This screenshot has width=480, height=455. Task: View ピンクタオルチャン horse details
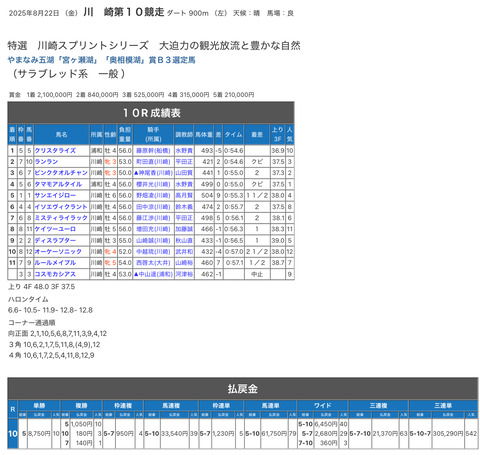pyautogui.click(x=61, y=173)
